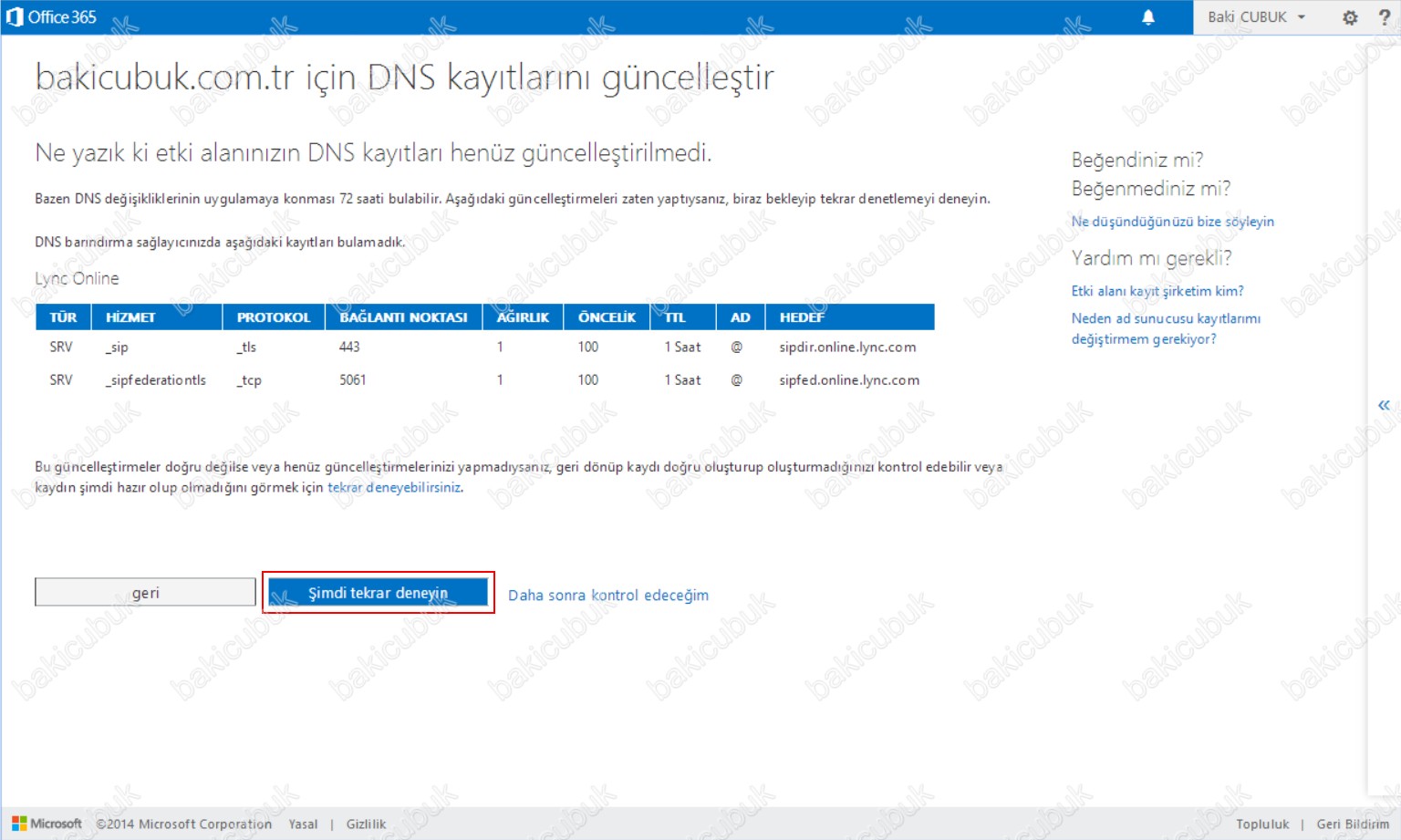Open 'Neden ad sunucusu kayıtlarımı değiştirmem gerekiyor?' link
1401x840 pixels.
coord(1166,328)
